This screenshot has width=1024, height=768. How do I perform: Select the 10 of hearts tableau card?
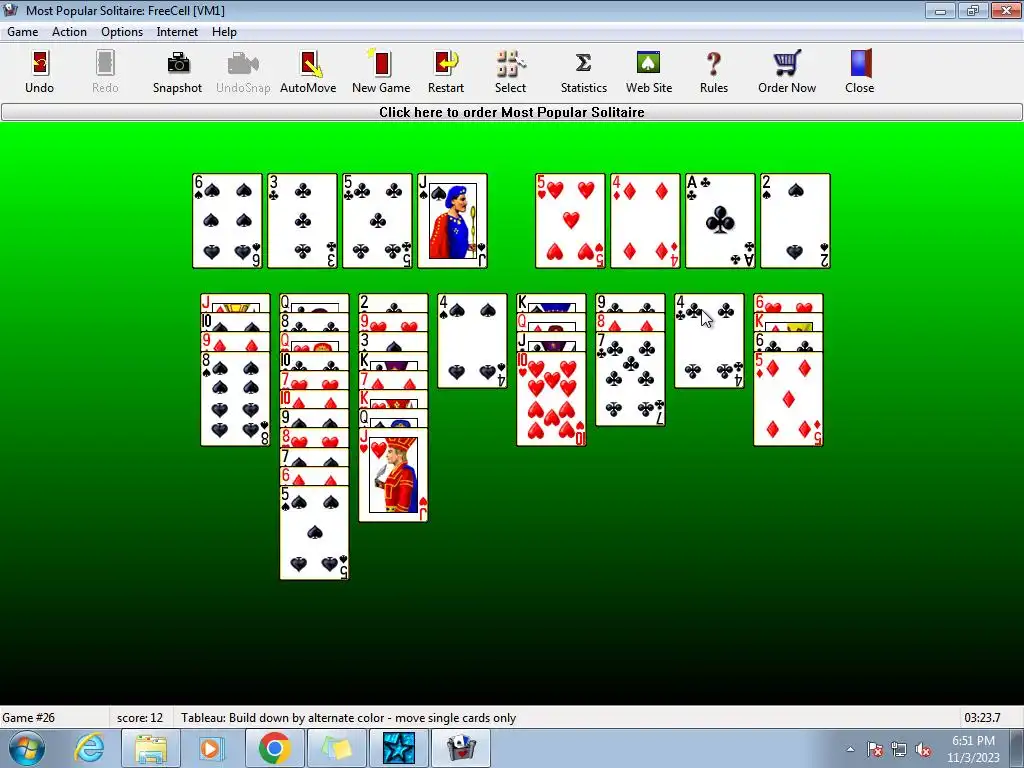551,399
